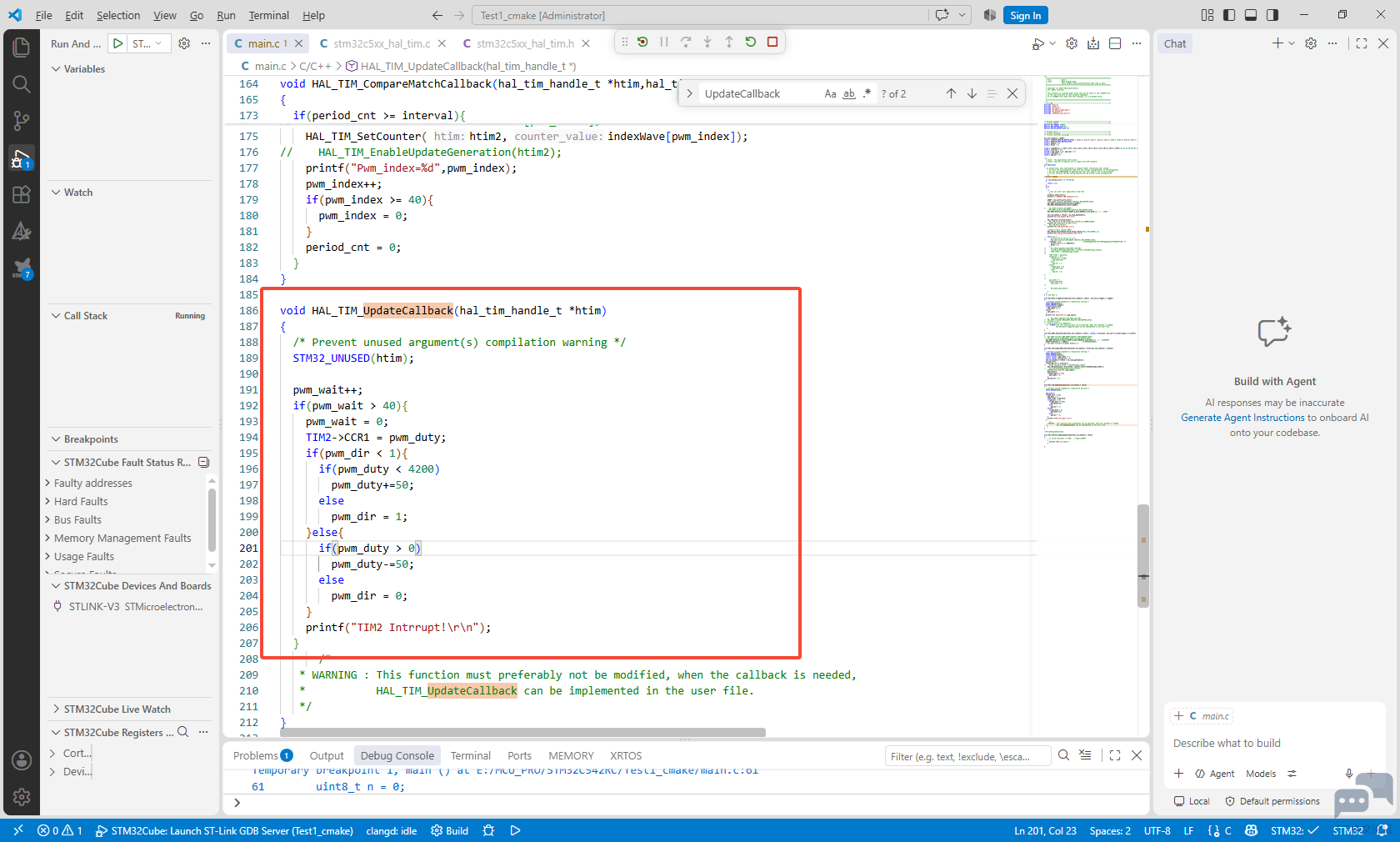This screenshot has width=1400, height=842.
Task: Click the editor horizontal scrollbar
Action: (522, 733)
